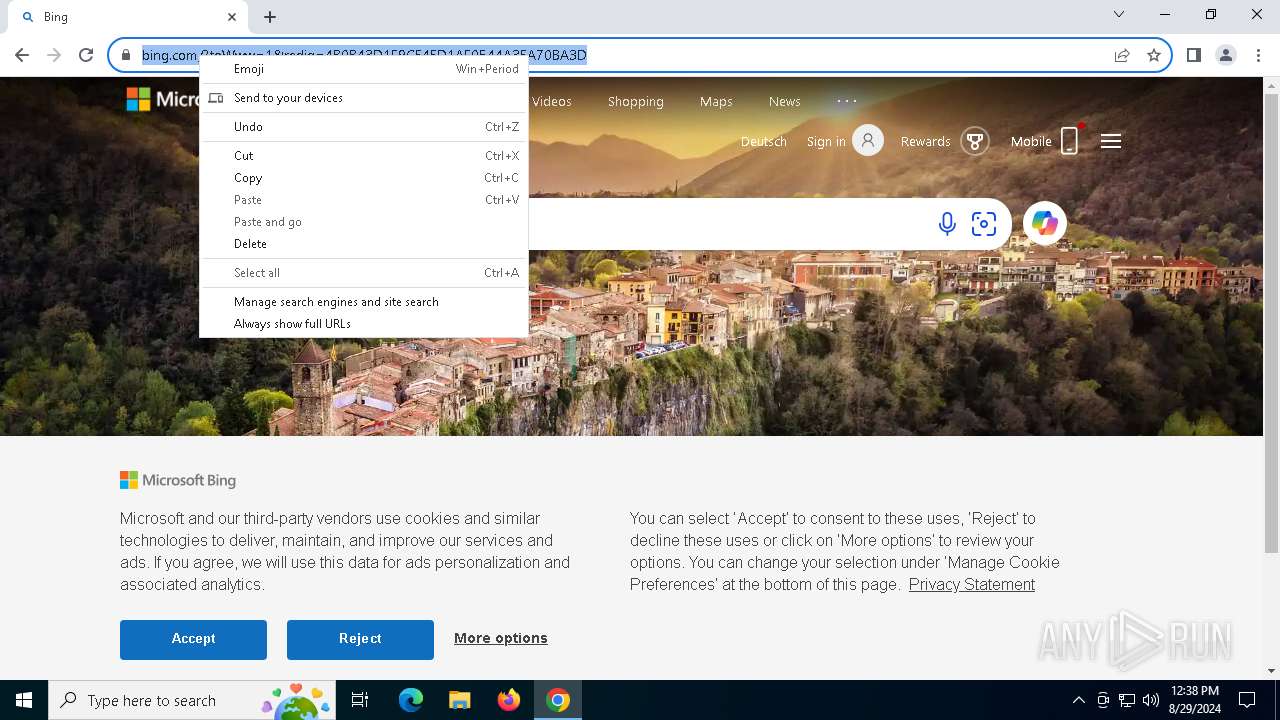Click the browser back arrow
This screenshot has height=720, width=1280.
click(x=22, y=55)
